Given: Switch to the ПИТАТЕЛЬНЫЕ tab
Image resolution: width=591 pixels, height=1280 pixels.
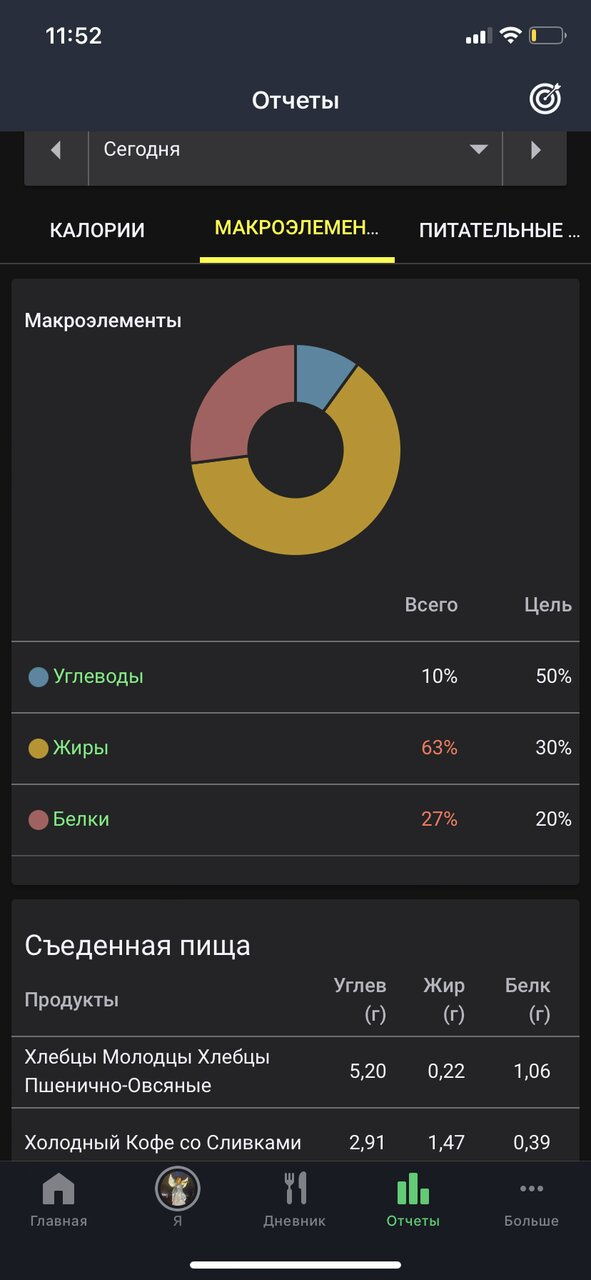Looking at the screenshot, I should (x=500, y=230).
